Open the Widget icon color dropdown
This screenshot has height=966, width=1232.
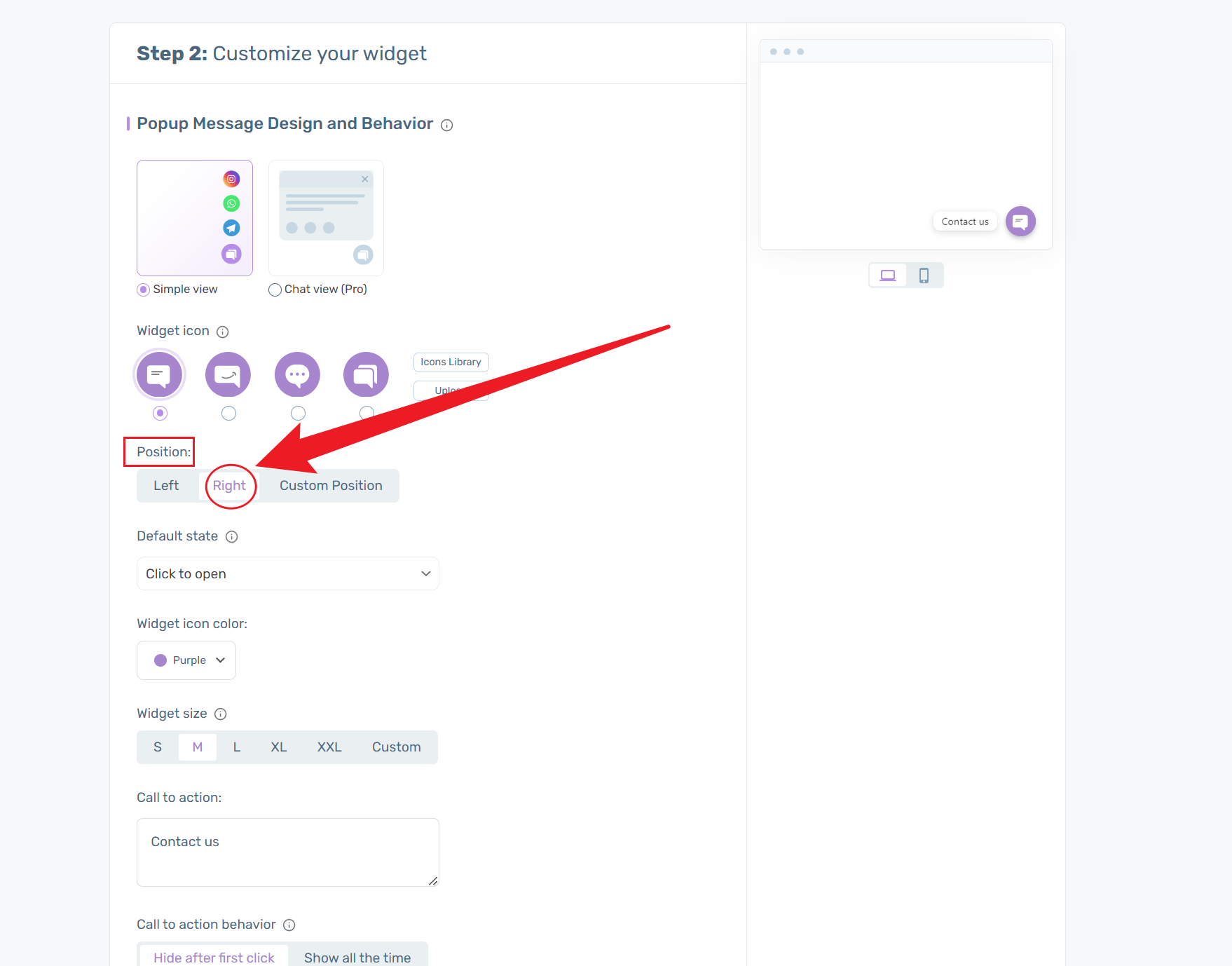point(186,660)
